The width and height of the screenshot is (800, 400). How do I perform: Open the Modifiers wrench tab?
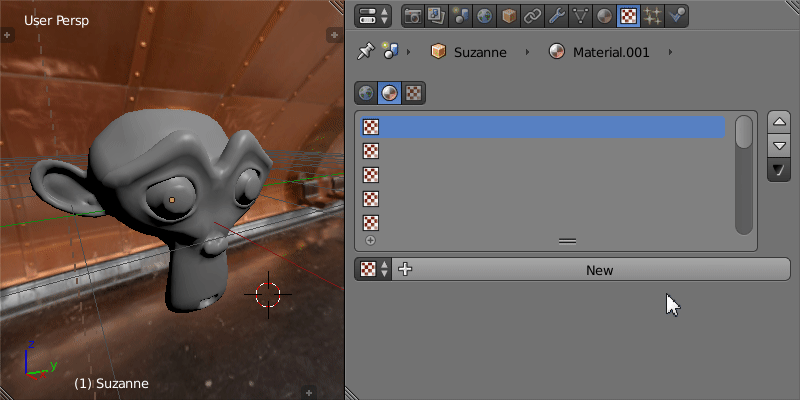tap(557, 16)
